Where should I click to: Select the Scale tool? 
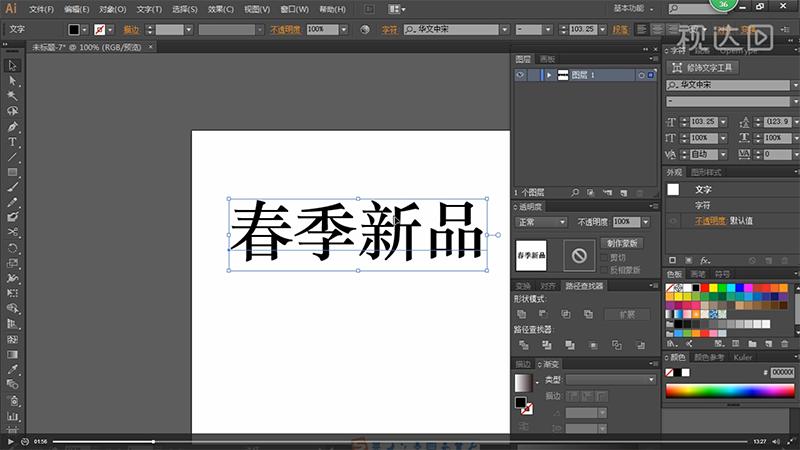click(x=12, y=263)
